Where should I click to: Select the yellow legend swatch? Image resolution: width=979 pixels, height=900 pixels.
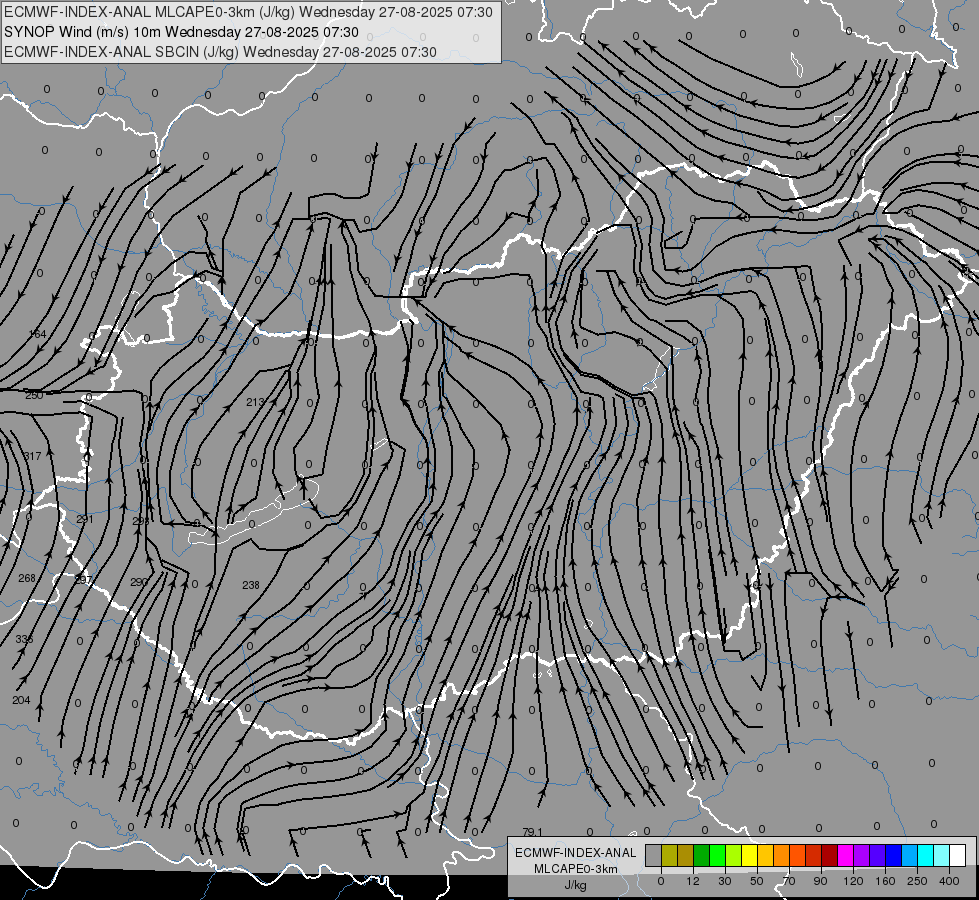click(749, 855)
